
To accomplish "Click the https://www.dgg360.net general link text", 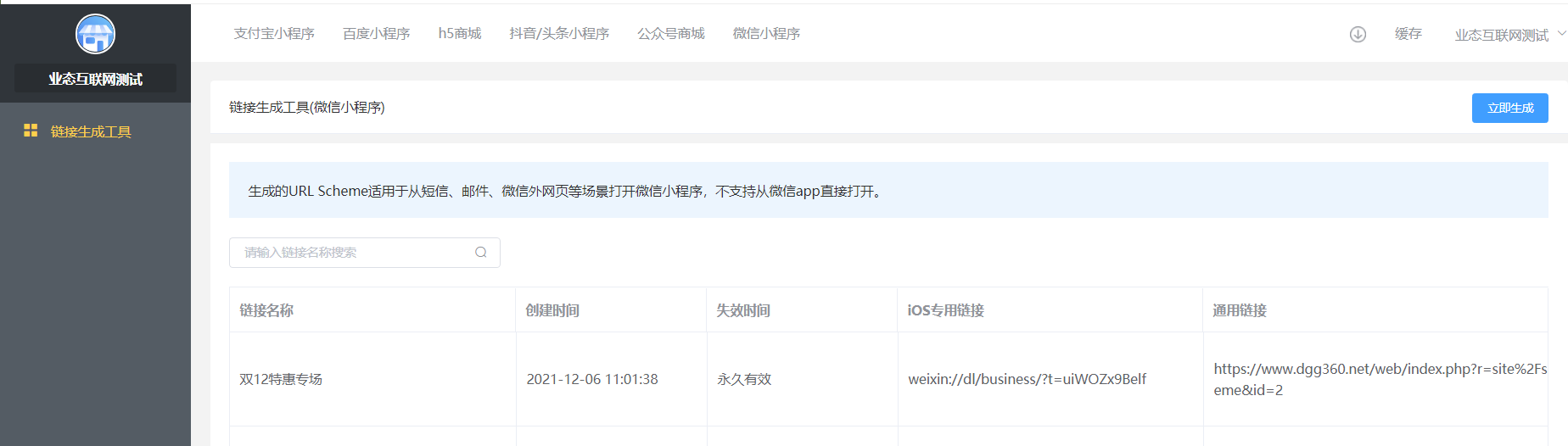I will pos(1380,379).
